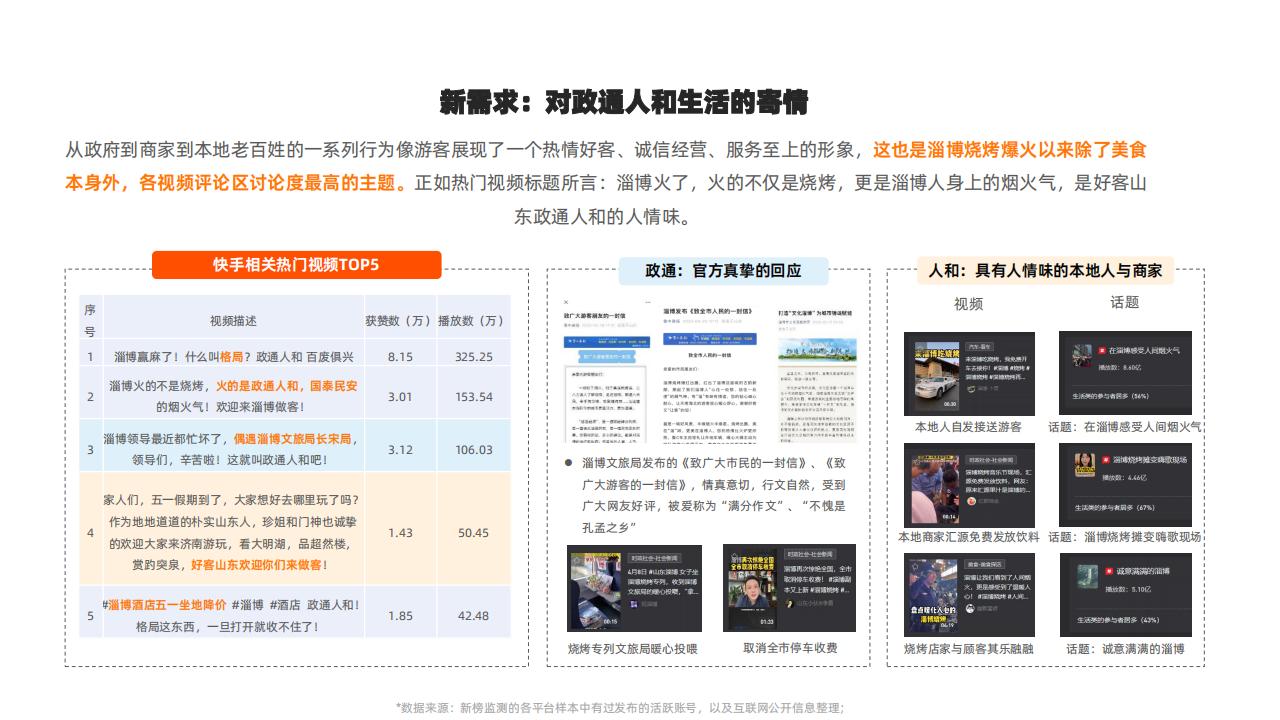Click the small X icon atop the first article screenshot
The width and height of the screenshot is (1280, 720).
pyautogui.click(x=565, y=301)
